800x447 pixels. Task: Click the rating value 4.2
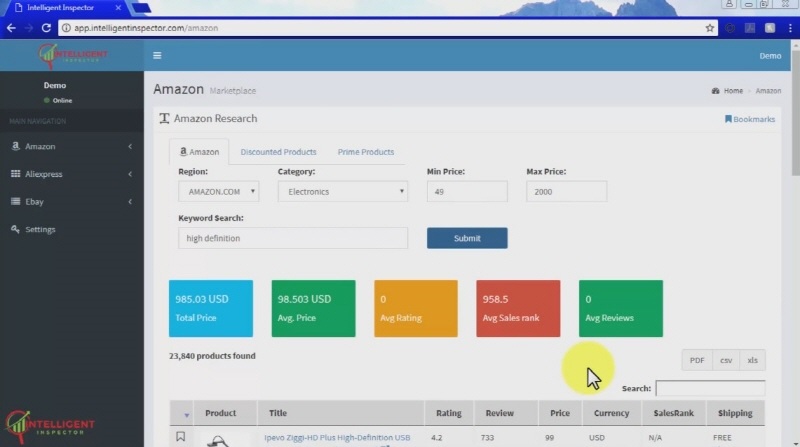tap(437, 437)
